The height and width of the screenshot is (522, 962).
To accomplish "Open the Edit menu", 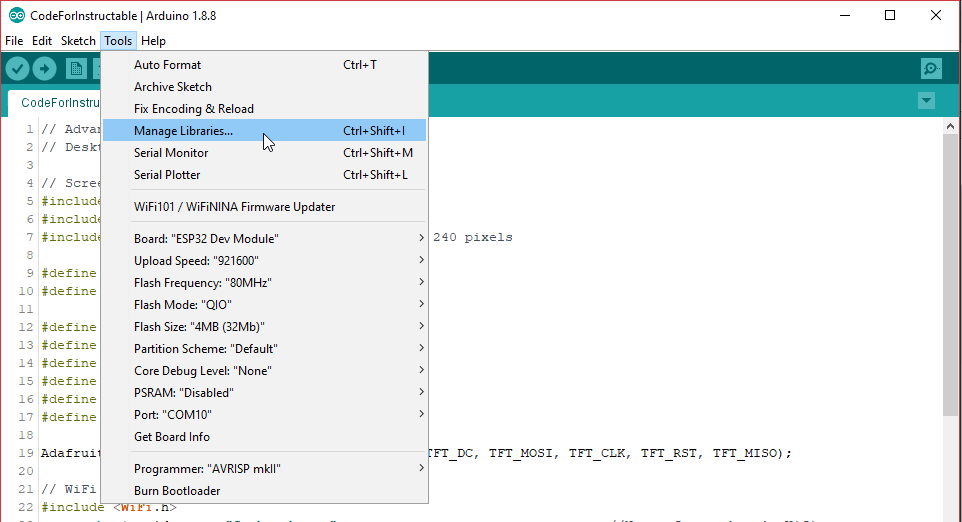I will point(42,40).
